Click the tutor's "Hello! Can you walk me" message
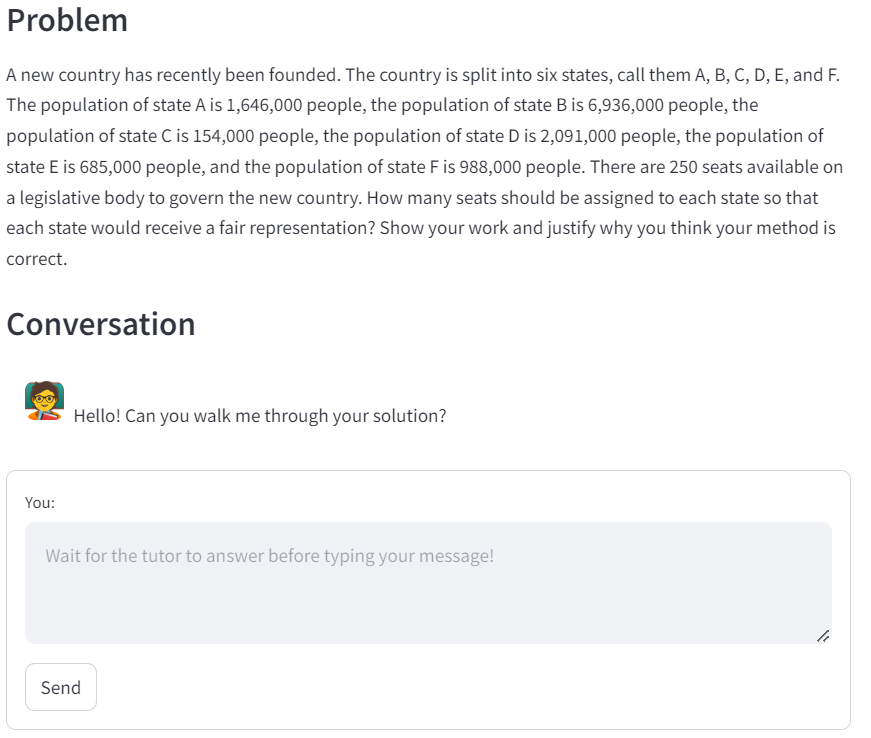Screen dimensions: 871x738 [260, 416]
